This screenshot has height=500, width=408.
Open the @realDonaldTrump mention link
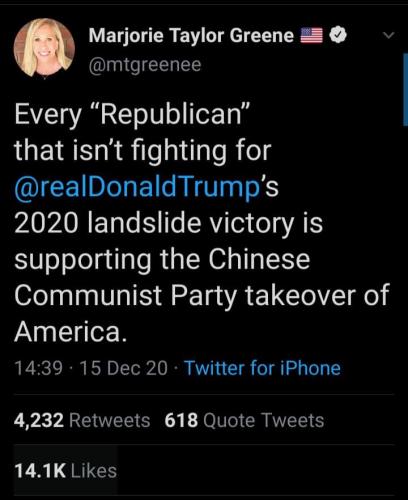click(x=137, y=188)
